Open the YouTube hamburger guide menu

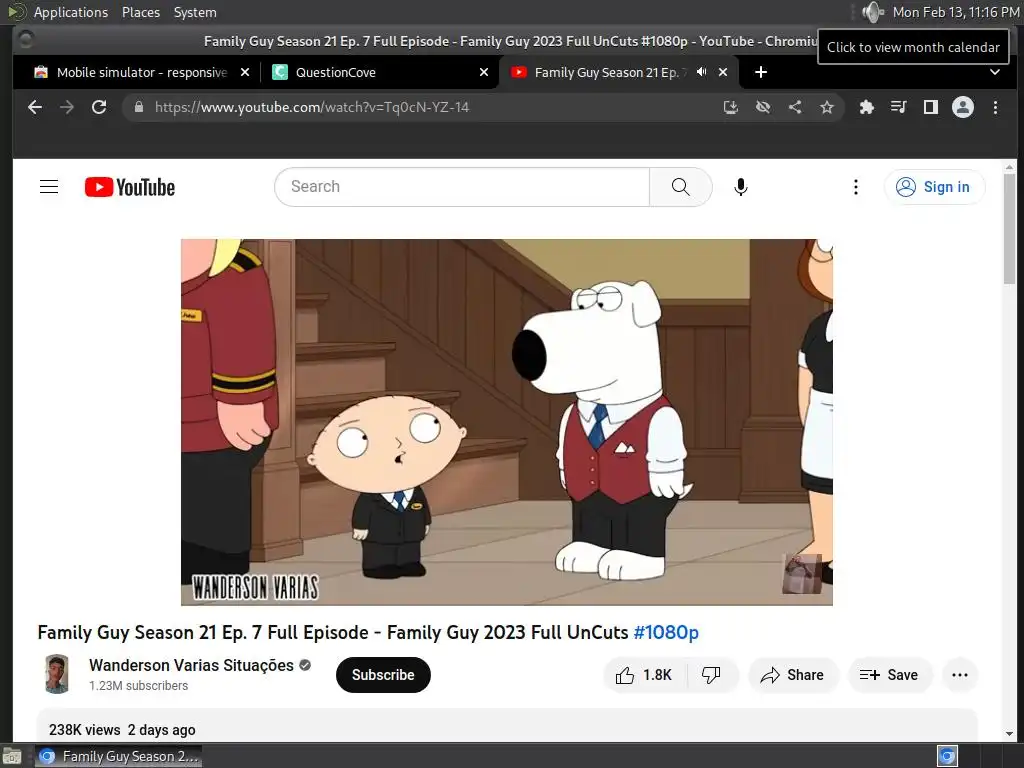49,187
